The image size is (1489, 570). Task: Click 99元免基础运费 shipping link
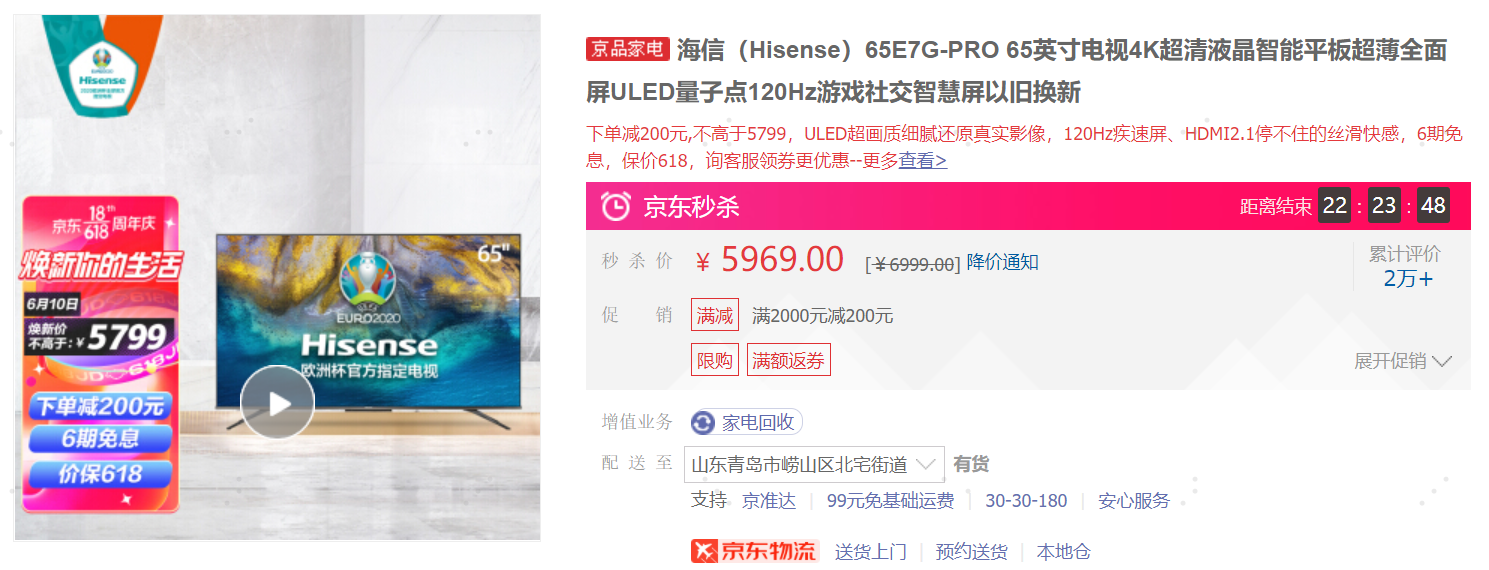(x=891, y=501)
